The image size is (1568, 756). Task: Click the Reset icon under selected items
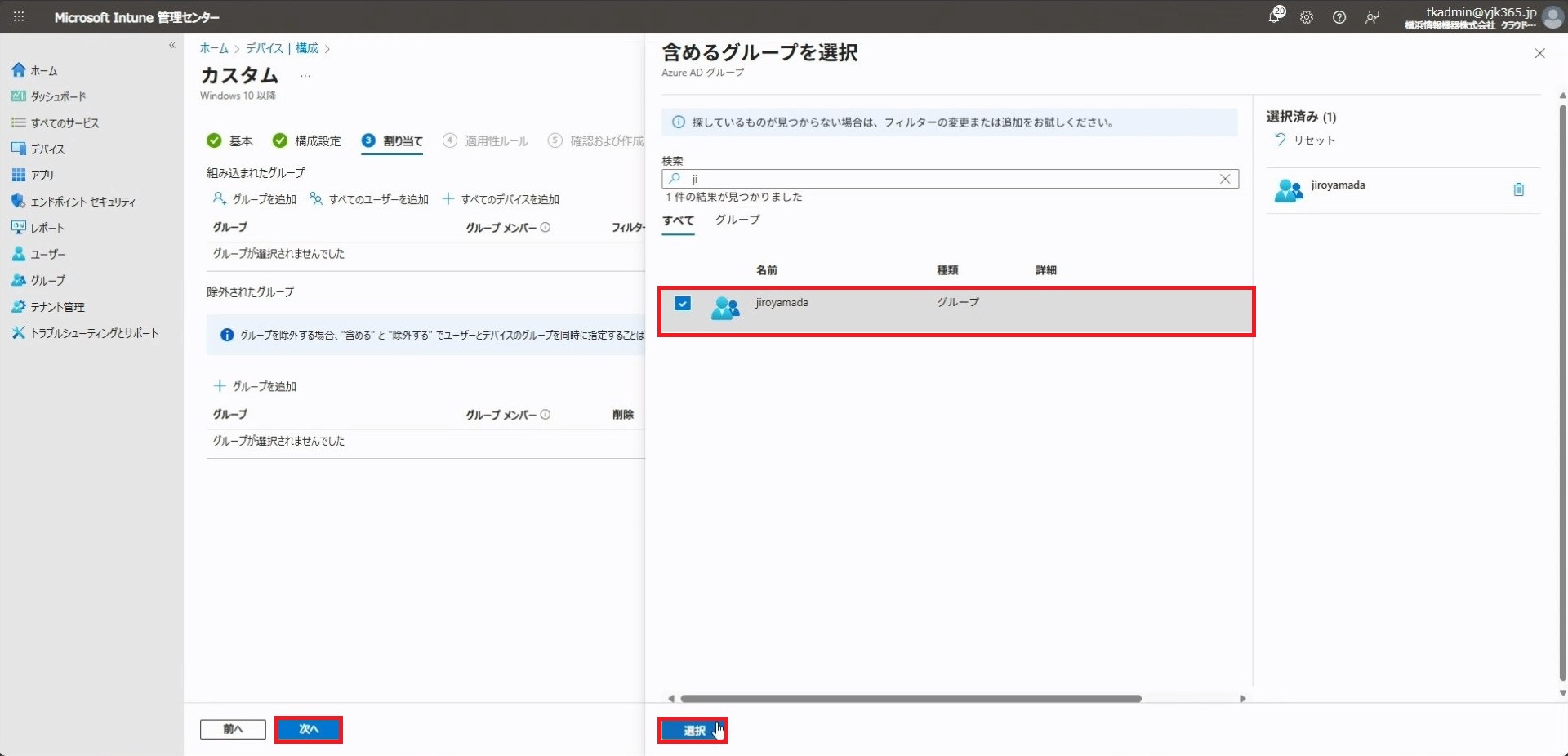pyautogui.click(x=1280, y=140)
